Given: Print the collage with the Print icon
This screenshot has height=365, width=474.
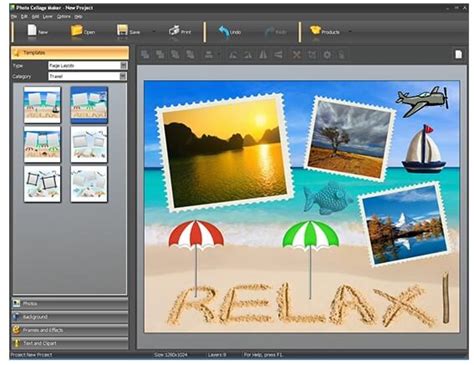Looking at the screenshot, I should 174,31.
